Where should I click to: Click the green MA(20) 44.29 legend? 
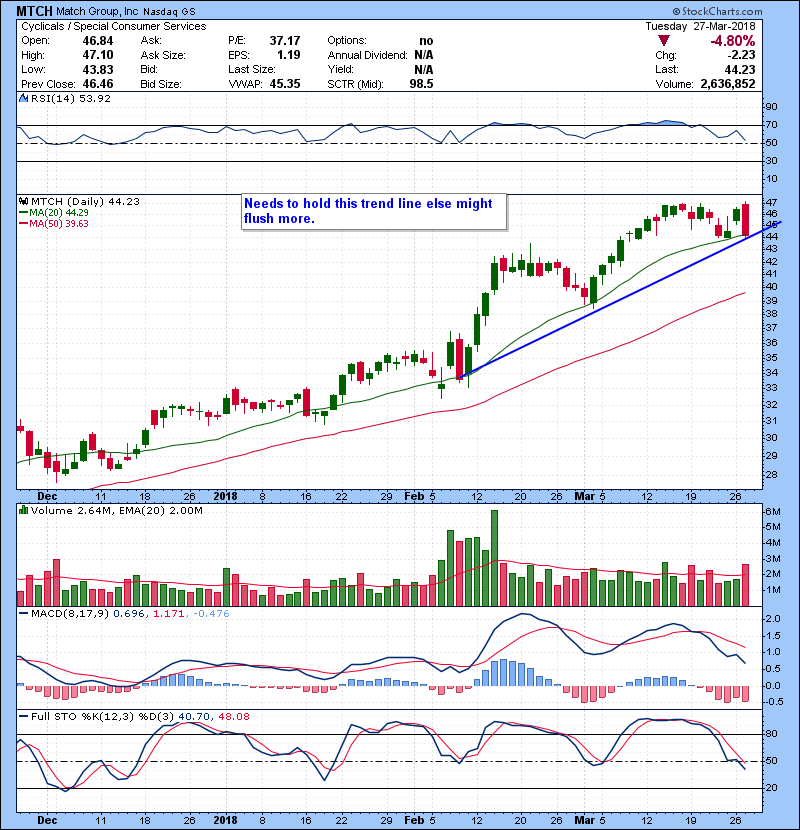(x=53, y=212)
